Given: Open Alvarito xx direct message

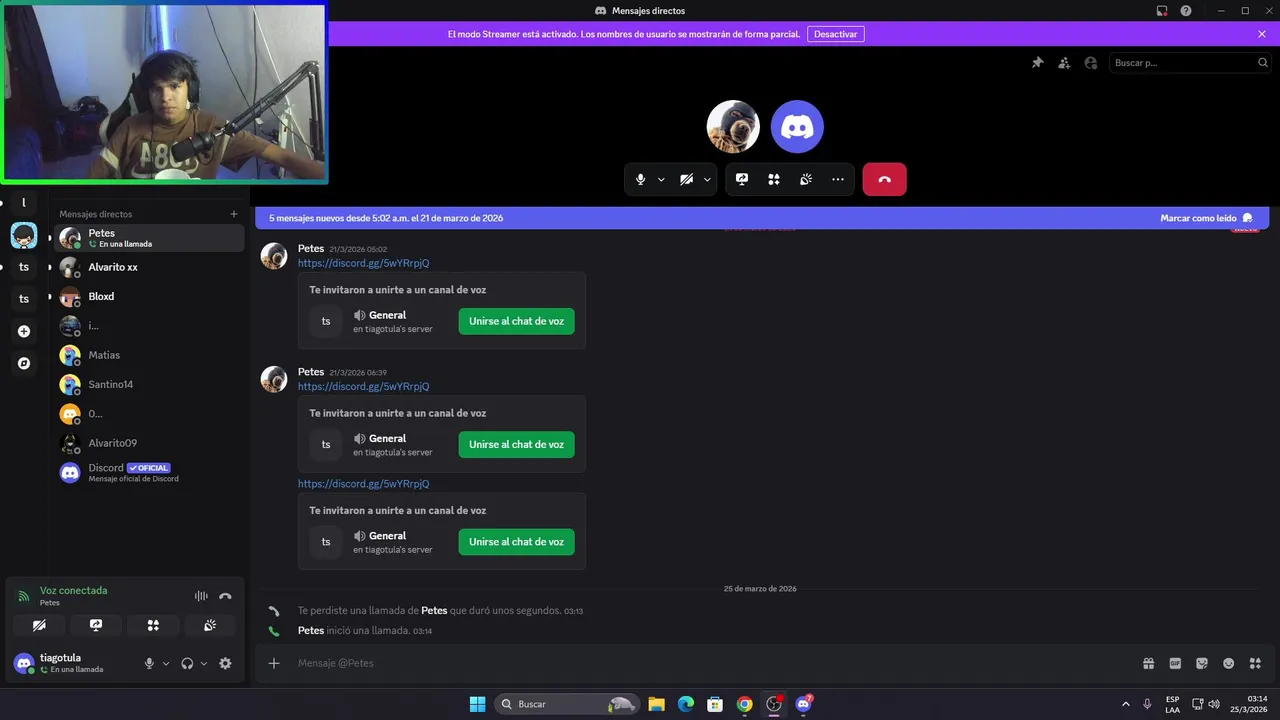Looking at the screenshot, I should click(x=149, y=267).
